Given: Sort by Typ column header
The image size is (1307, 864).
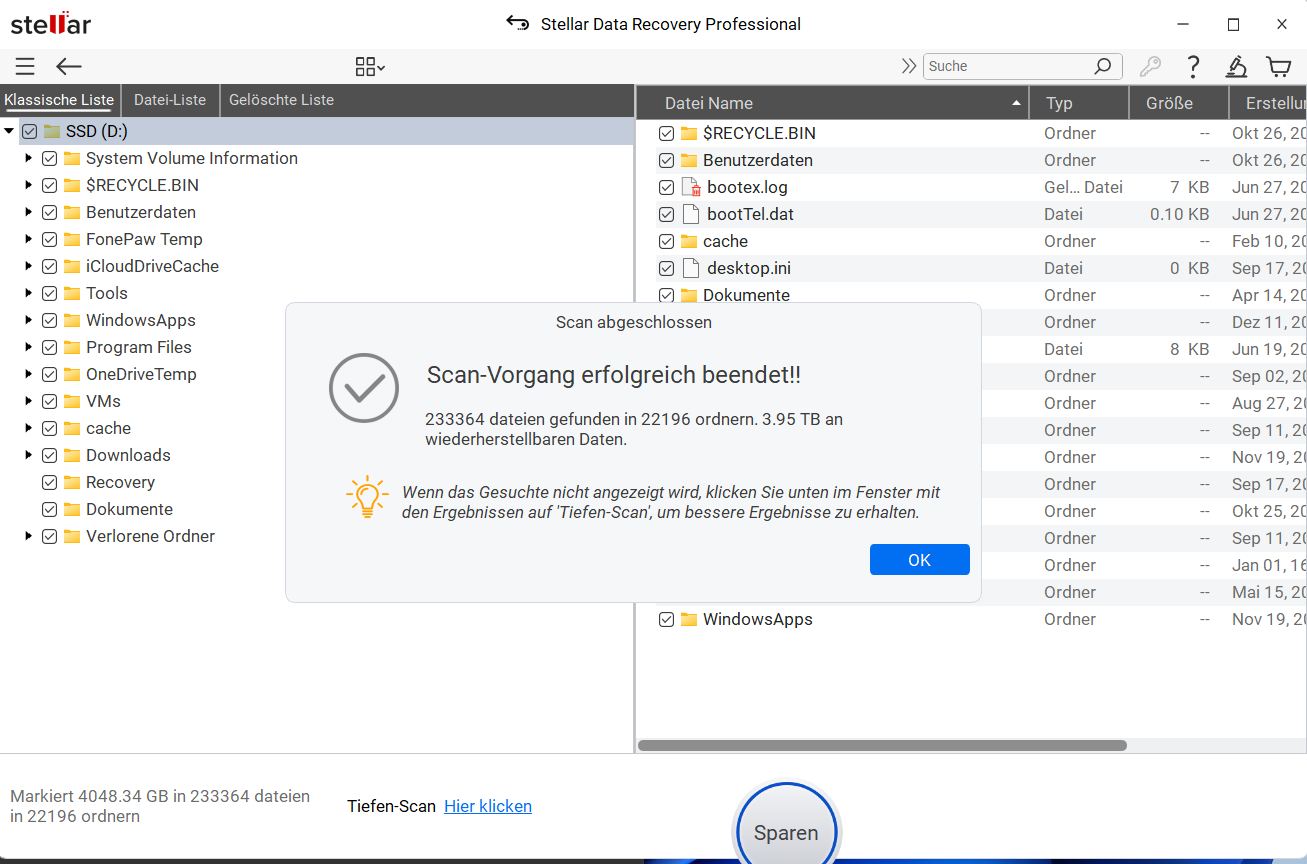Looking at the screenshot, I should (1080, 103).
